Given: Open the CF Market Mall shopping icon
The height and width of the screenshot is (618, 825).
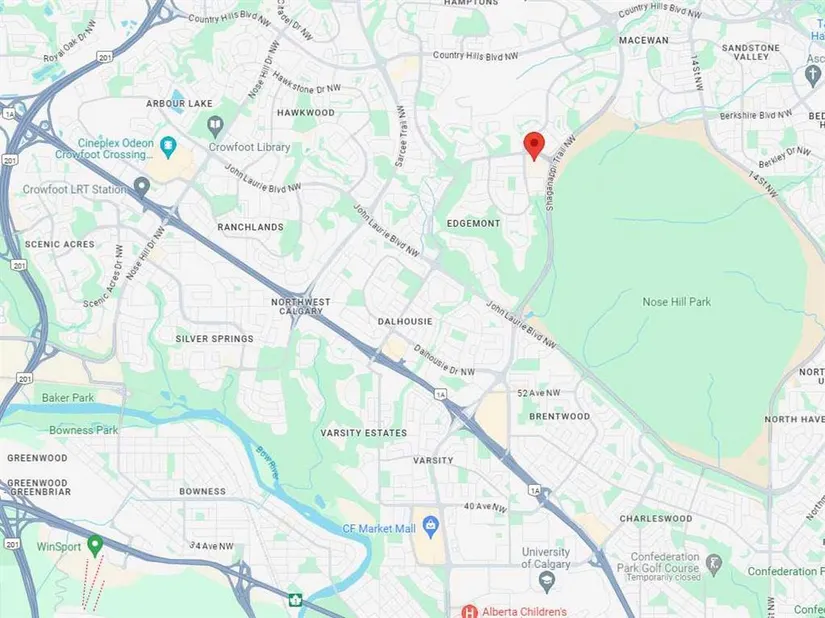Looking at the screenshot, I should (x=431, y=528).
